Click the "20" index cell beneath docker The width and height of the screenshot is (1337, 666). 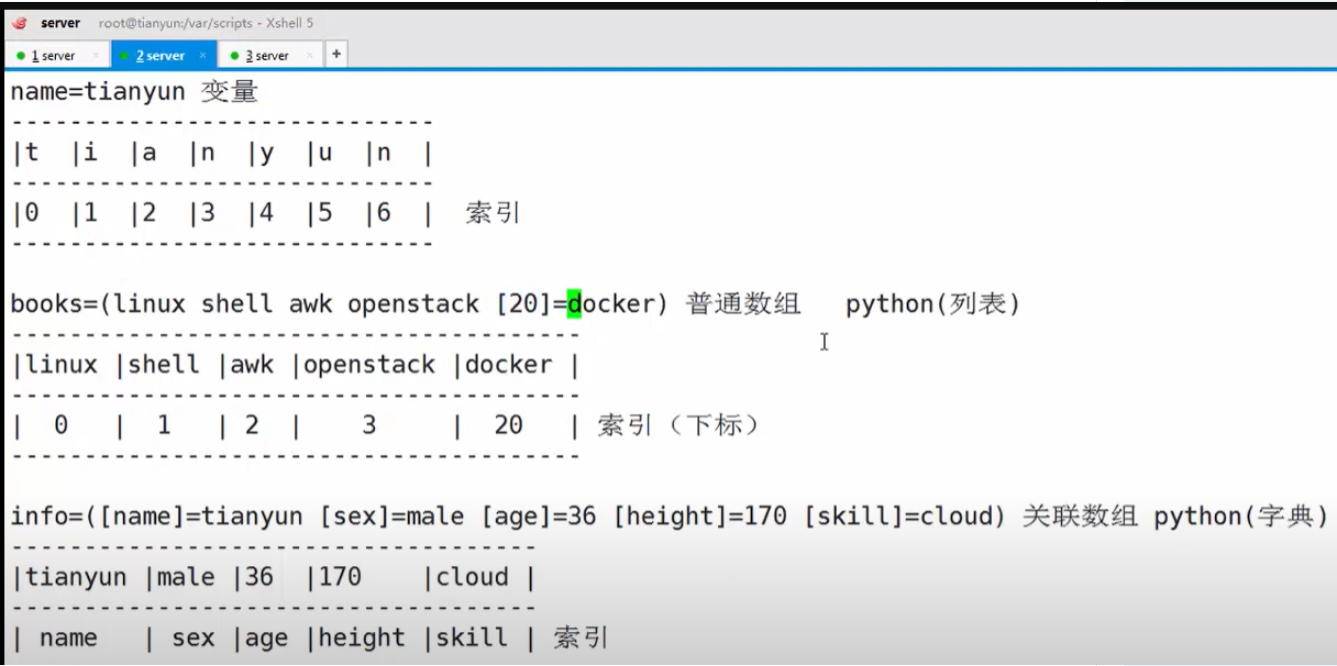click(508, 425)
